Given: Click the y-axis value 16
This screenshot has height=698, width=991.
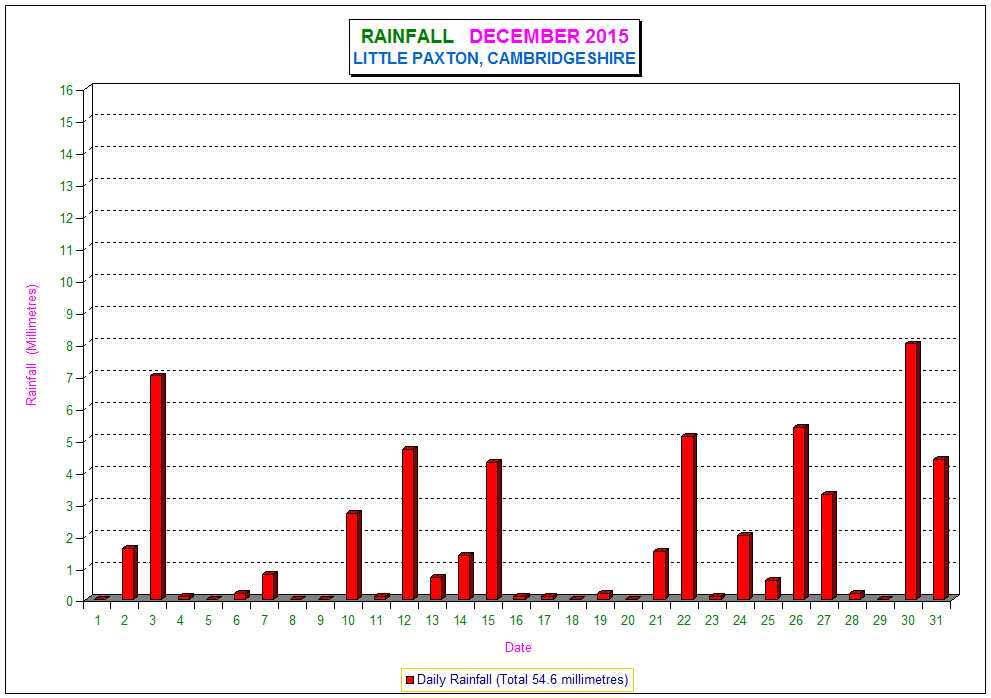Looking at the screenshot, I should tap(66, 90).
